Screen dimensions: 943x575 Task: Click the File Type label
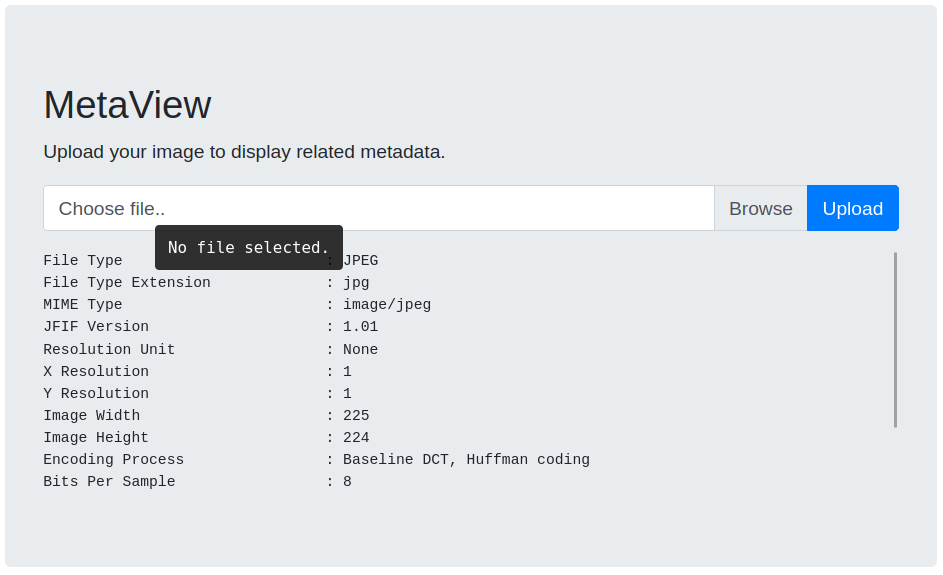pyautogui.click(x=83, y=261)
